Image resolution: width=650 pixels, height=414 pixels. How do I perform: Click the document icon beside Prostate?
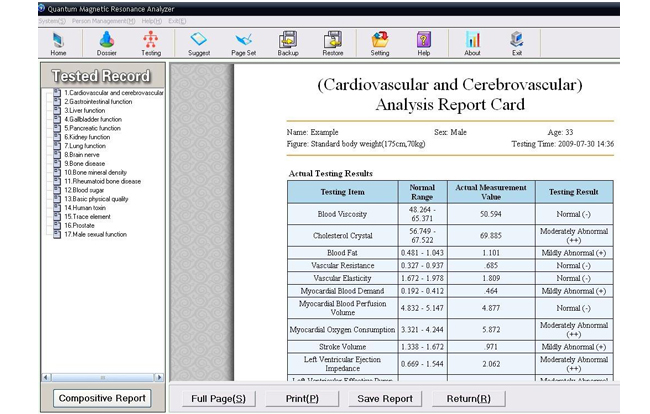(57, 225)
